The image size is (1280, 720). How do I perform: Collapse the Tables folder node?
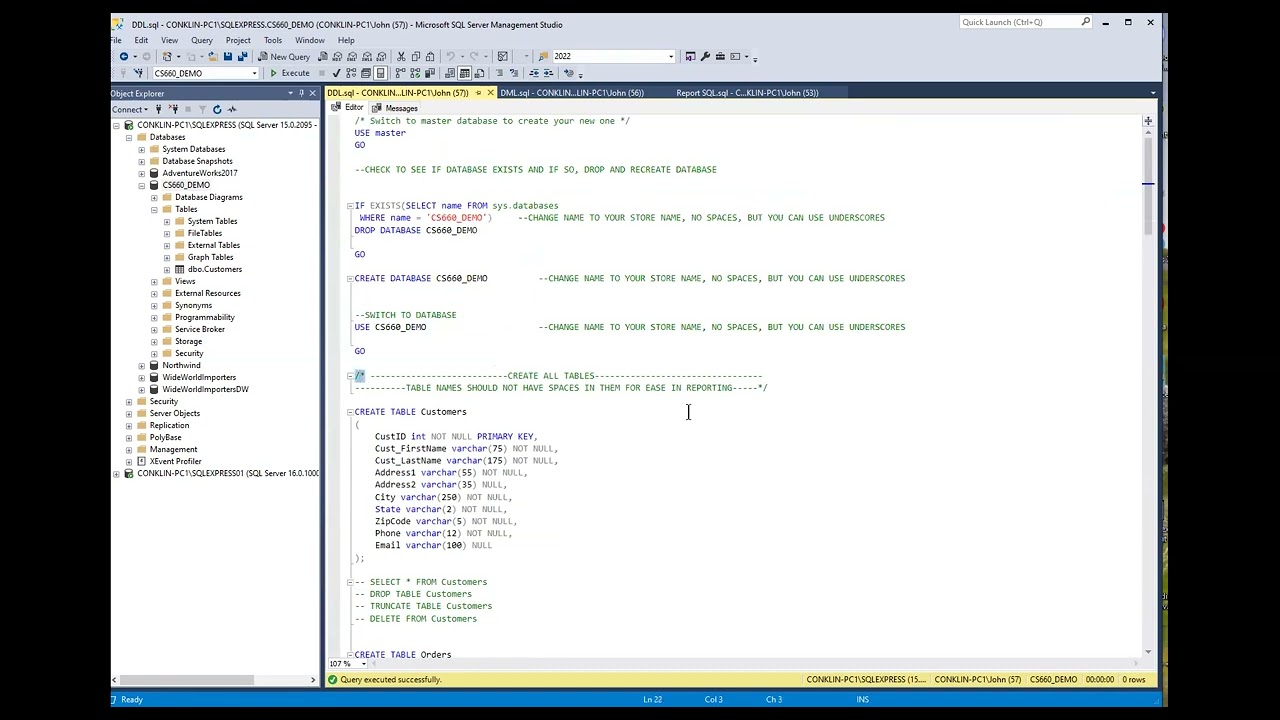[154, 209]
